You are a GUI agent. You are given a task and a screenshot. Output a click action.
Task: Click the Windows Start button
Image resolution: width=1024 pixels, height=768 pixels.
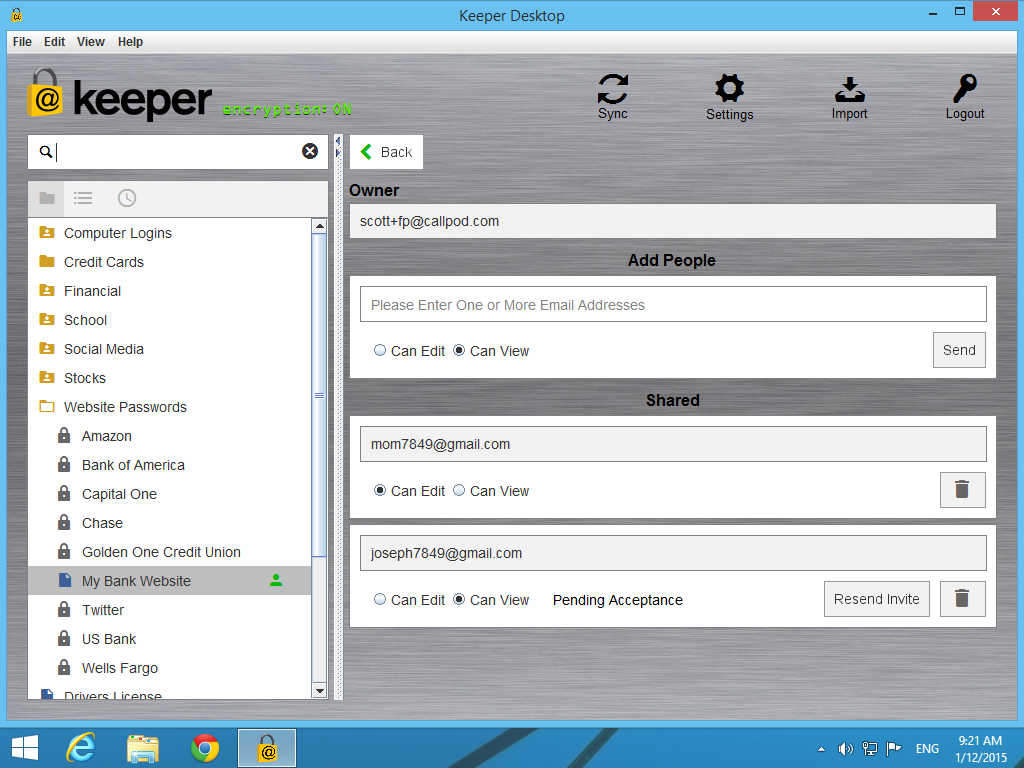[x=25, y=748]
